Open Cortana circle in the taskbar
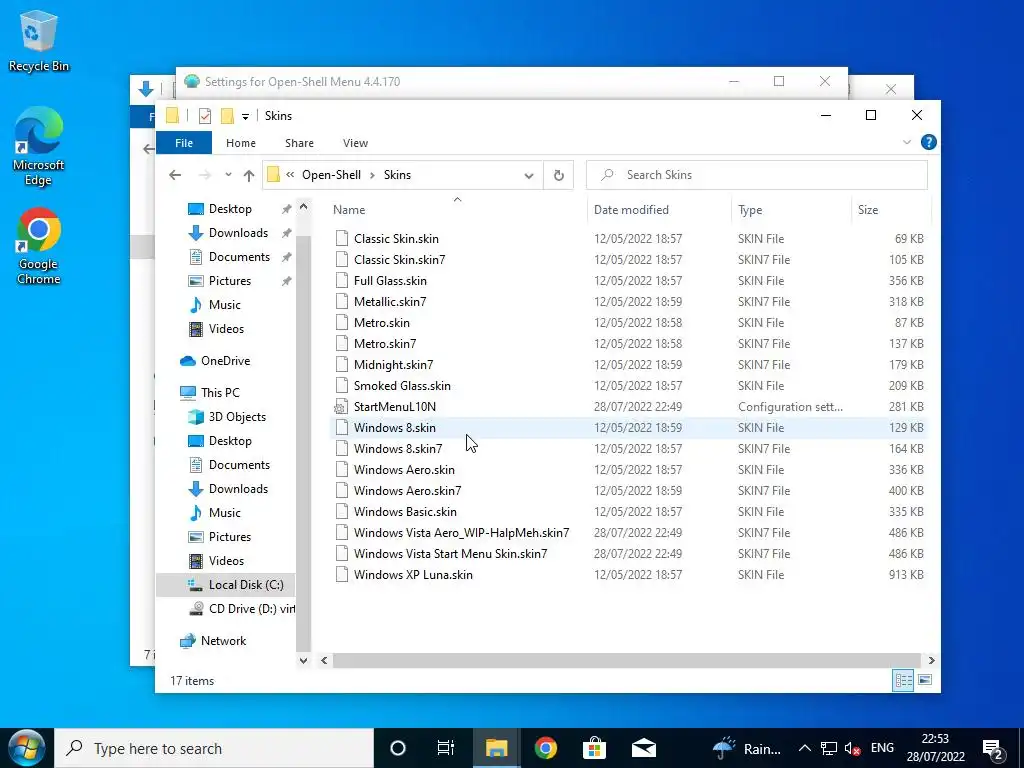 click(x=398, y=748)
